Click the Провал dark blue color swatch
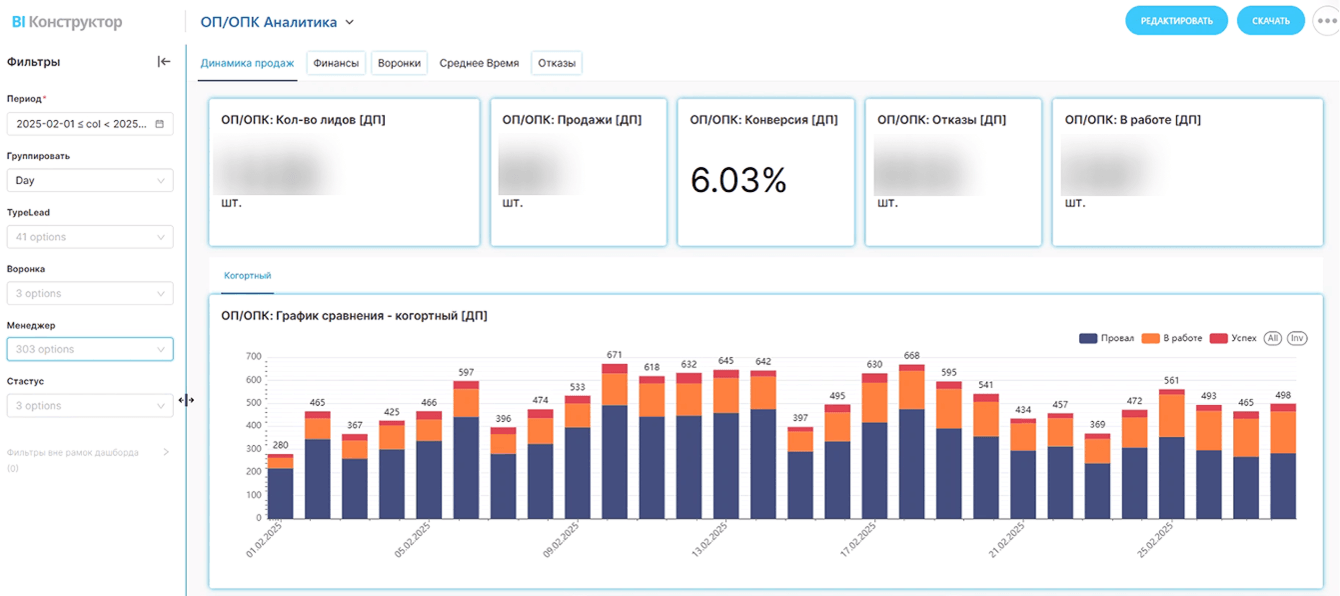The image size is (1340, 596). (1089, 339)
